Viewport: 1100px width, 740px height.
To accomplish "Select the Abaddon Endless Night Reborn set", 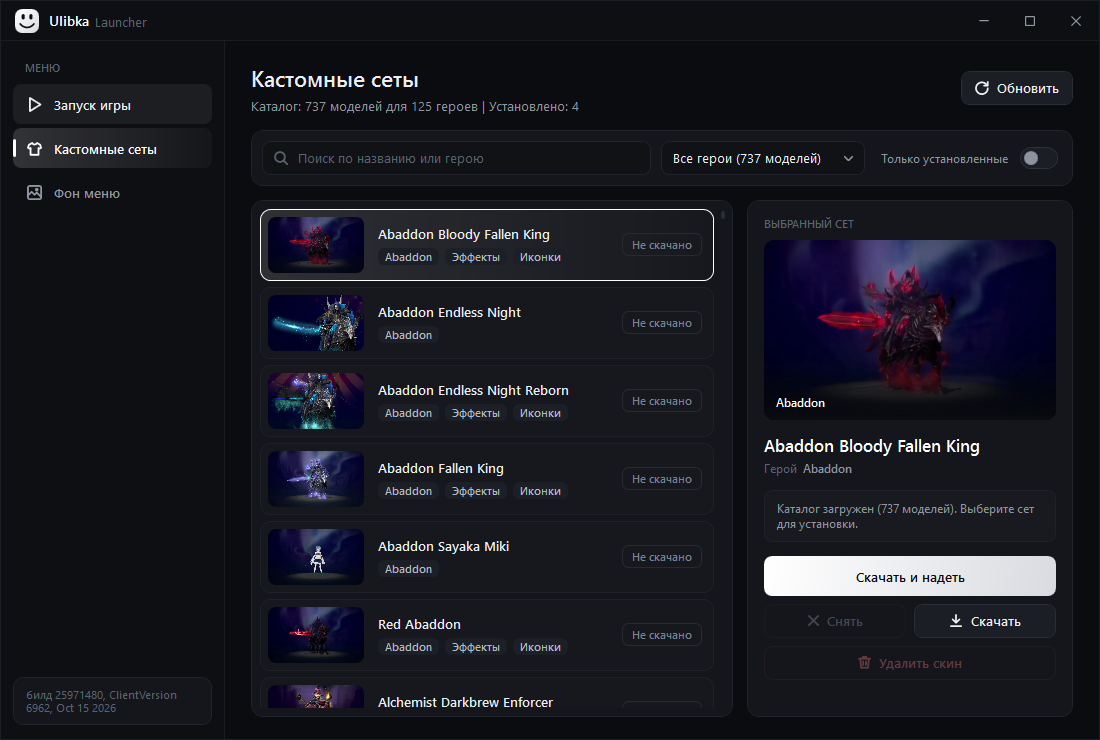I will (487, 401).
